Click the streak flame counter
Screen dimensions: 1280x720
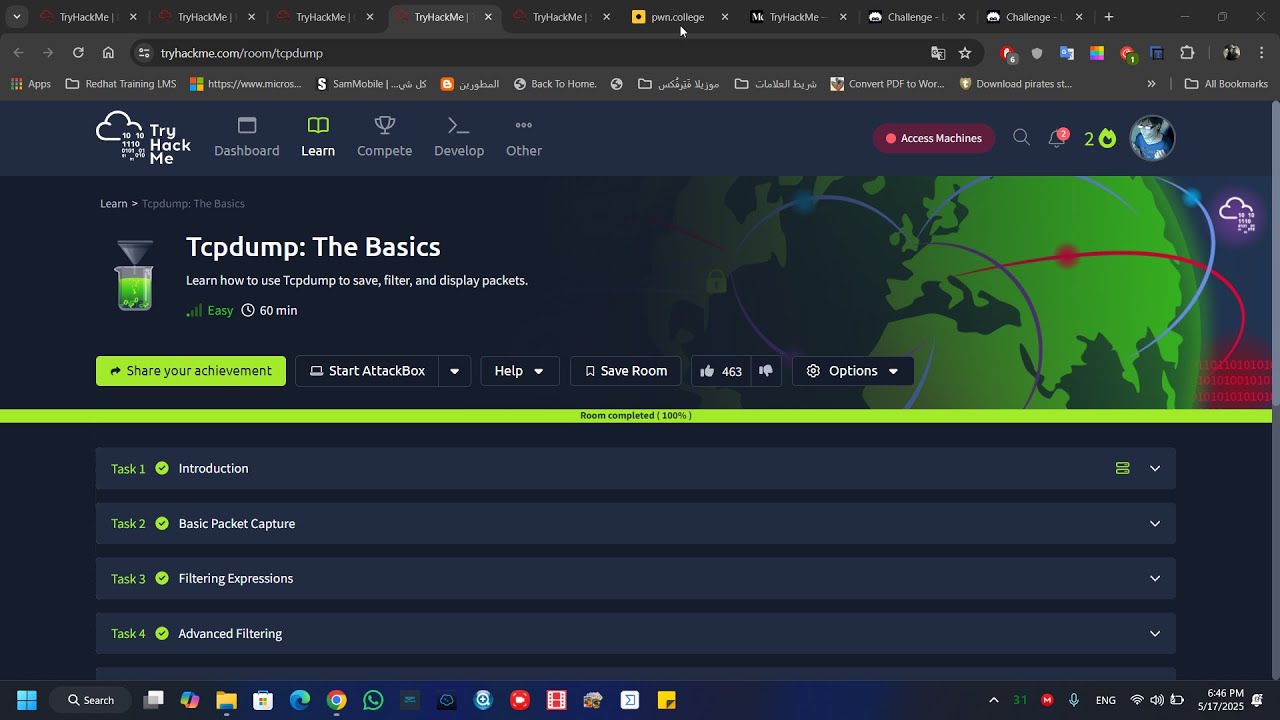click(1100, 138)
